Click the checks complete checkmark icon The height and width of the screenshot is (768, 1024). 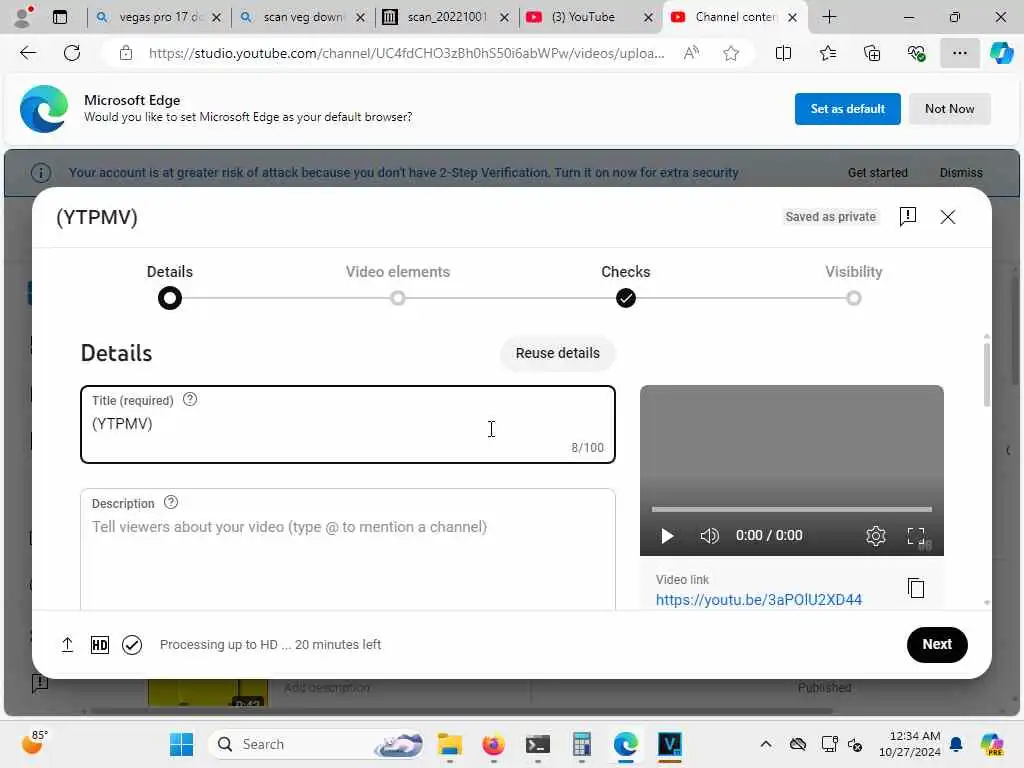[x=132, y=645]
